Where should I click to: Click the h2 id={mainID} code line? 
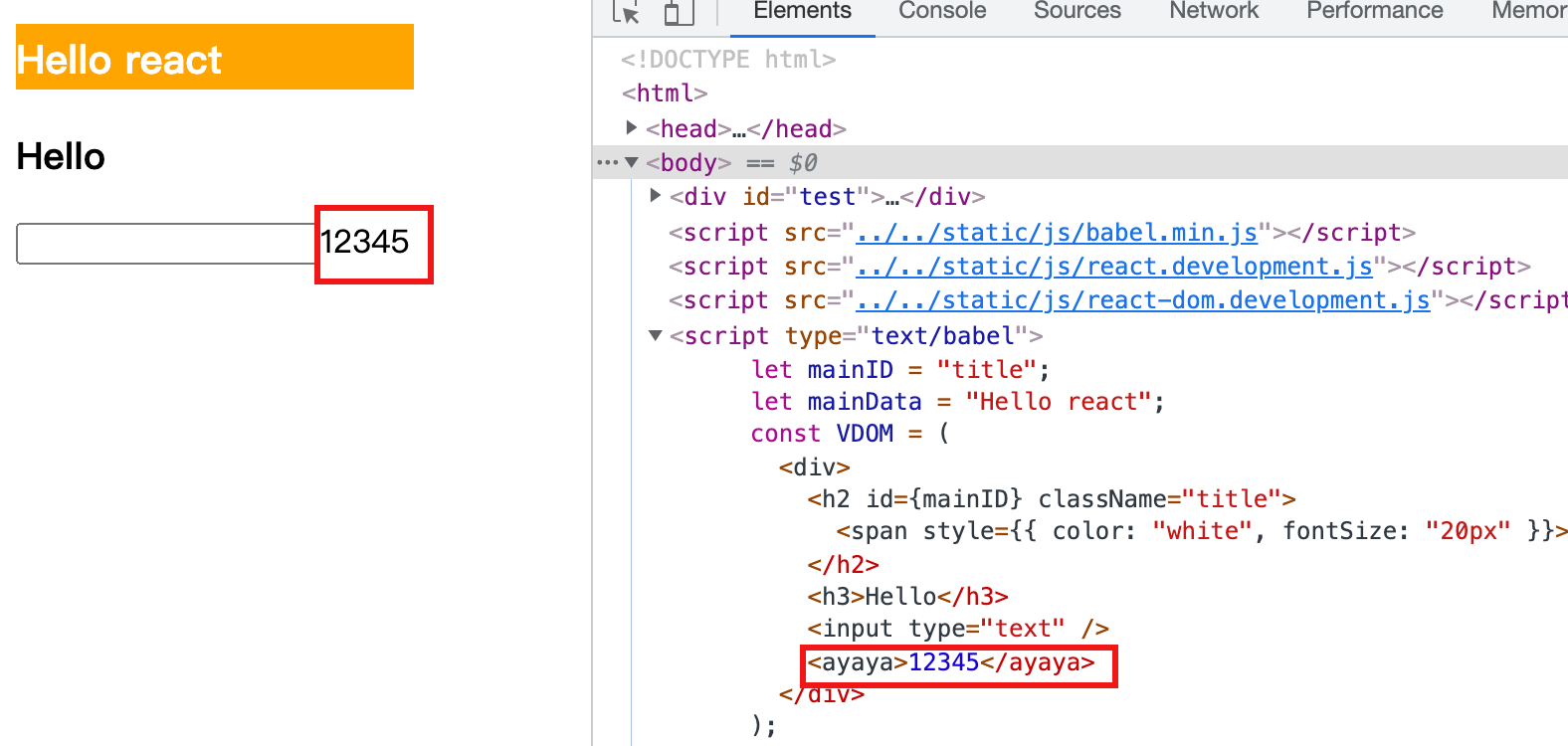pos(1052,498)
